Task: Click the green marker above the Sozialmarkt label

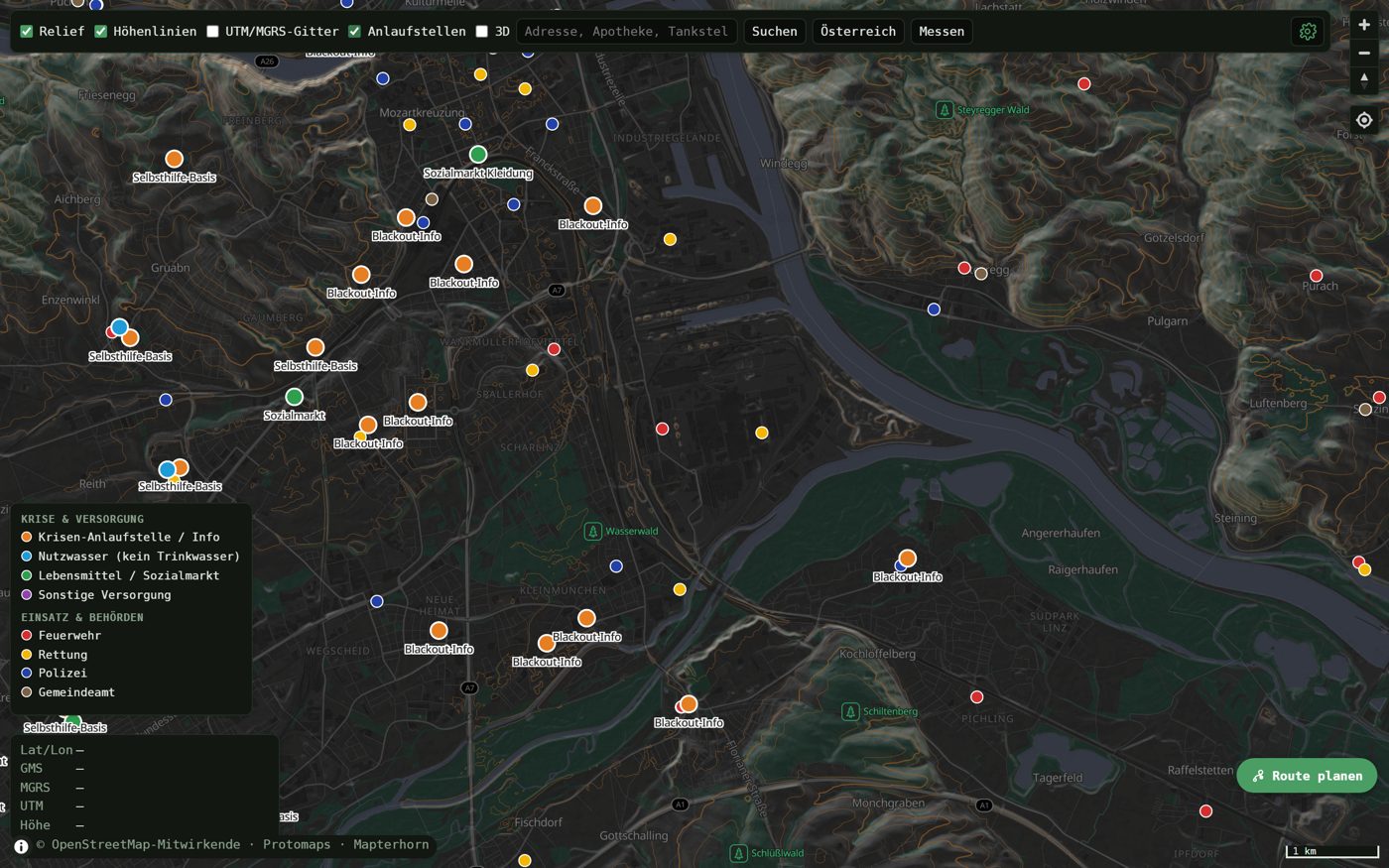Action: pyautogui.click(x=294, y=397)
